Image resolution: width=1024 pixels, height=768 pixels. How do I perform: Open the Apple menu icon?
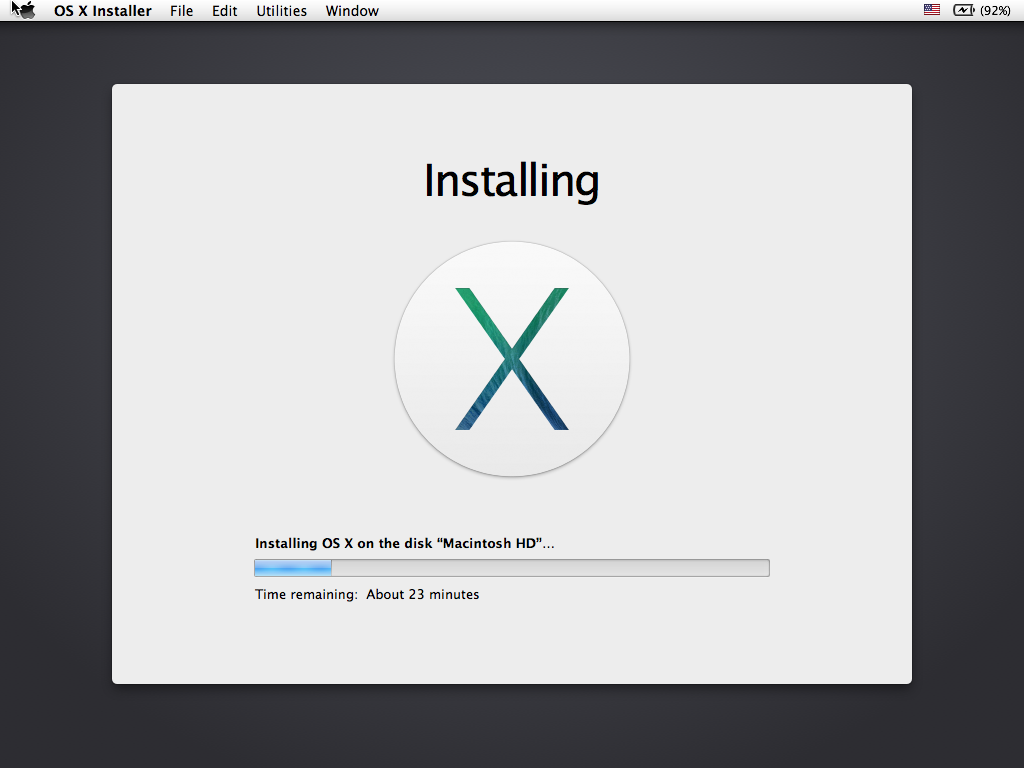[x=25, y=10]
